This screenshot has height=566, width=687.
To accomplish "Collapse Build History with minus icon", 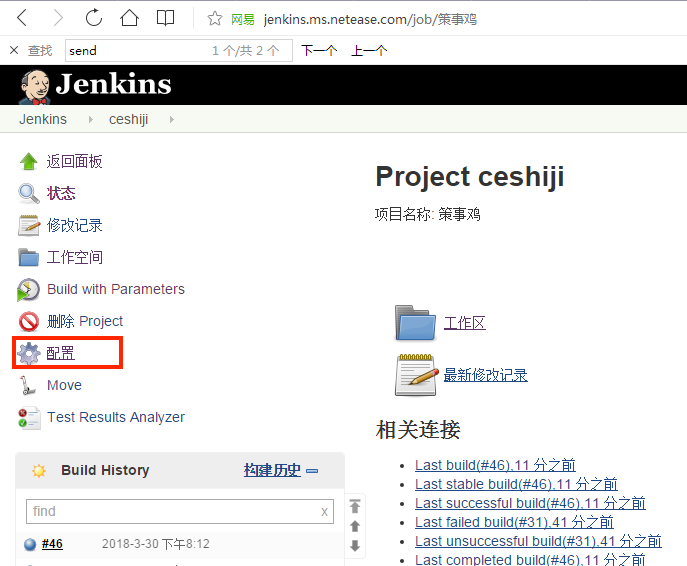I will click(x=312, y=471).
